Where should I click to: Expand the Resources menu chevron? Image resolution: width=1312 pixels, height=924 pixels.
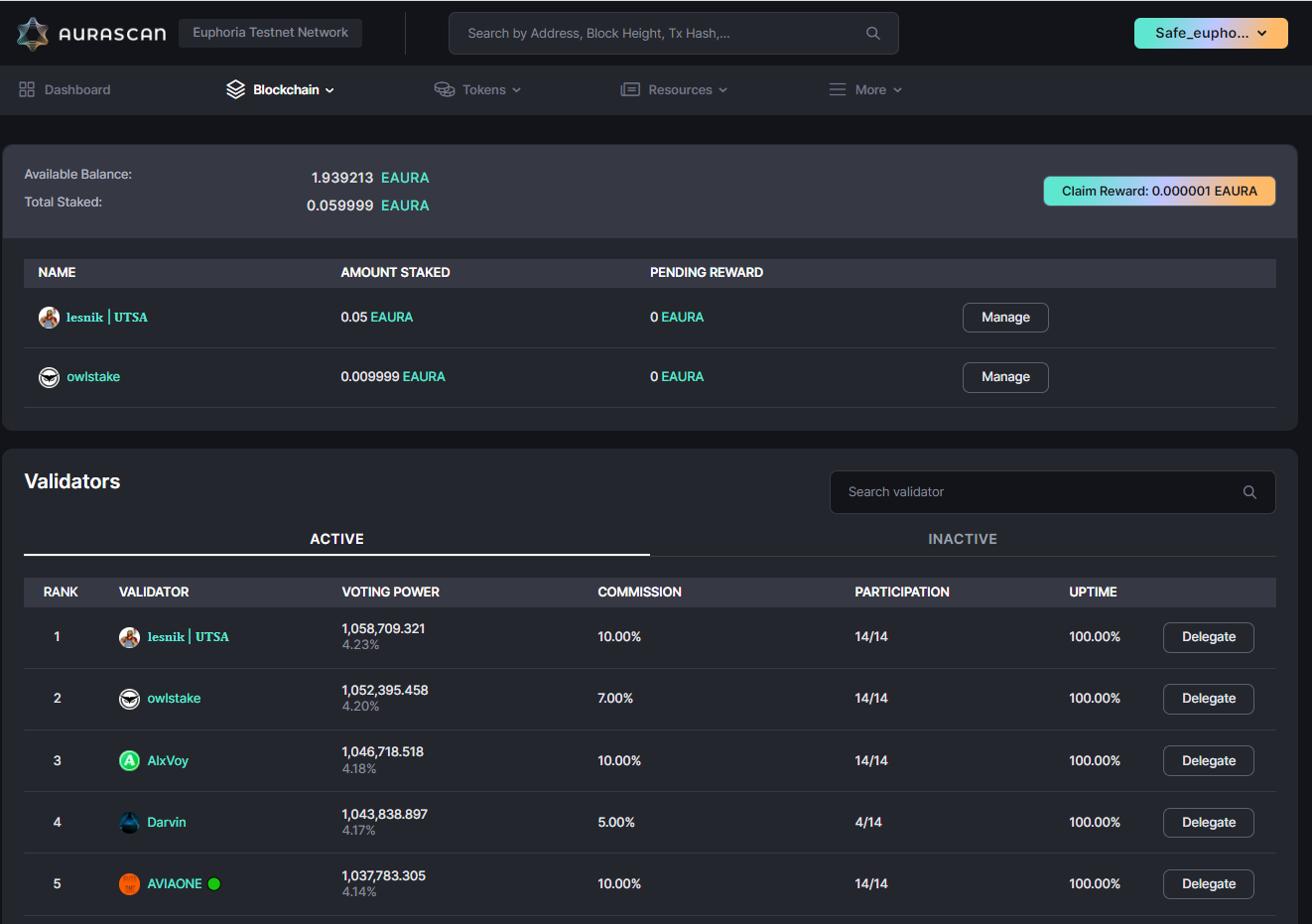coord(722,90)
